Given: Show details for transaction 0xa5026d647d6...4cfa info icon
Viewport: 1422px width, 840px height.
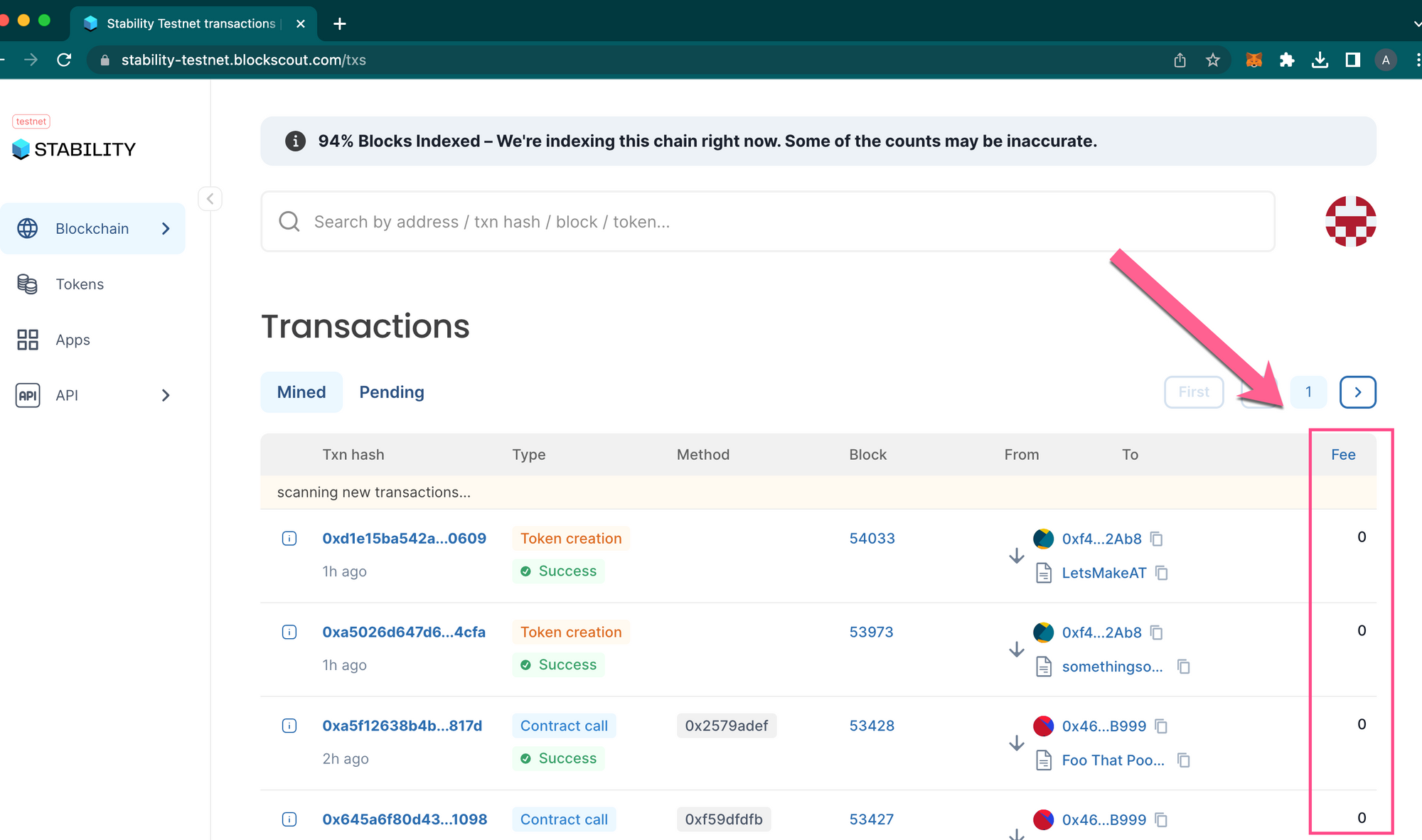Looking at the screenshot, I should (289, 632).
